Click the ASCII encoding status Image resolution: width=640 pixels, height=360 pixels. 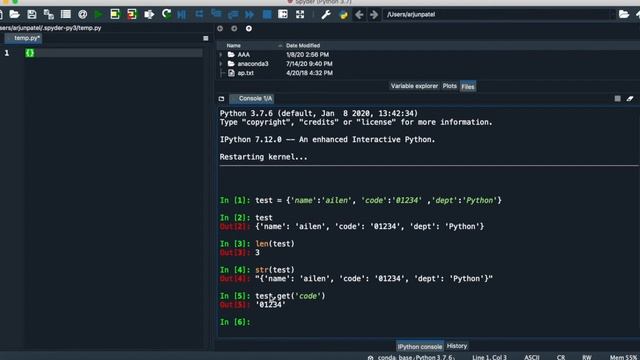click(531, 357)
